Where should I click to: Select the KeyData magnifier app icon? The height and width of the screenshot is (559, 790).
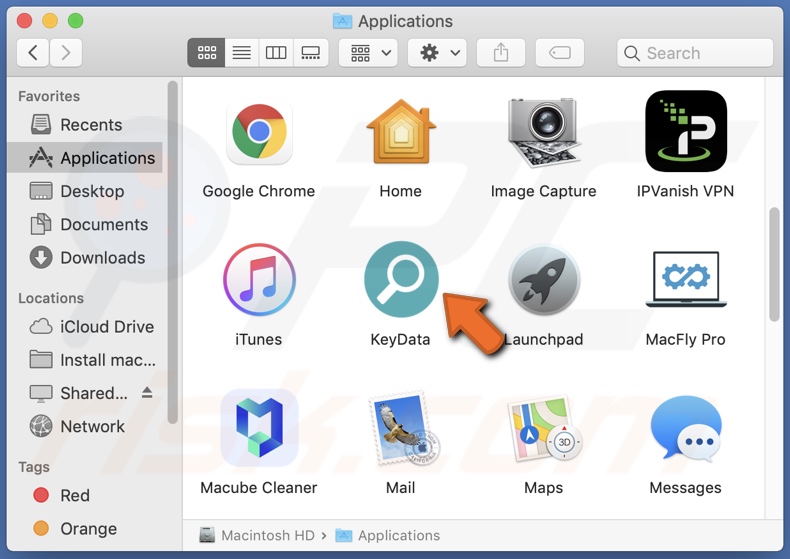pyautogui.click(x=401, y=280)
